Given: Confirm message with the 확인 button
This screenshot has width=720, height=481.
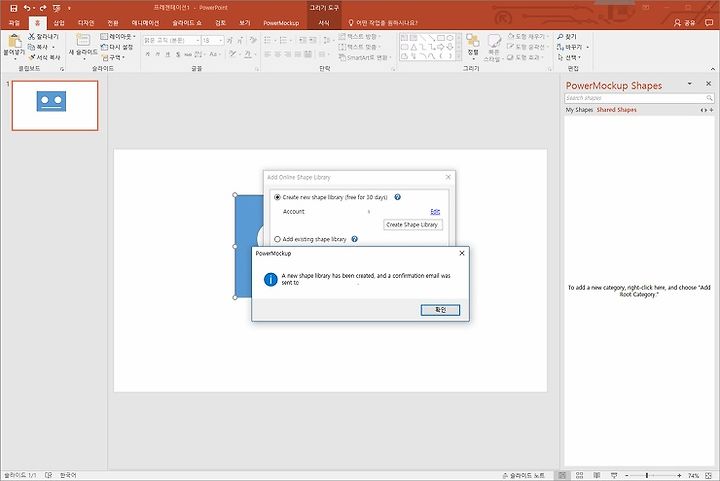Looking at the screenshot, I should pyautogui.click(x=440, y=310).
